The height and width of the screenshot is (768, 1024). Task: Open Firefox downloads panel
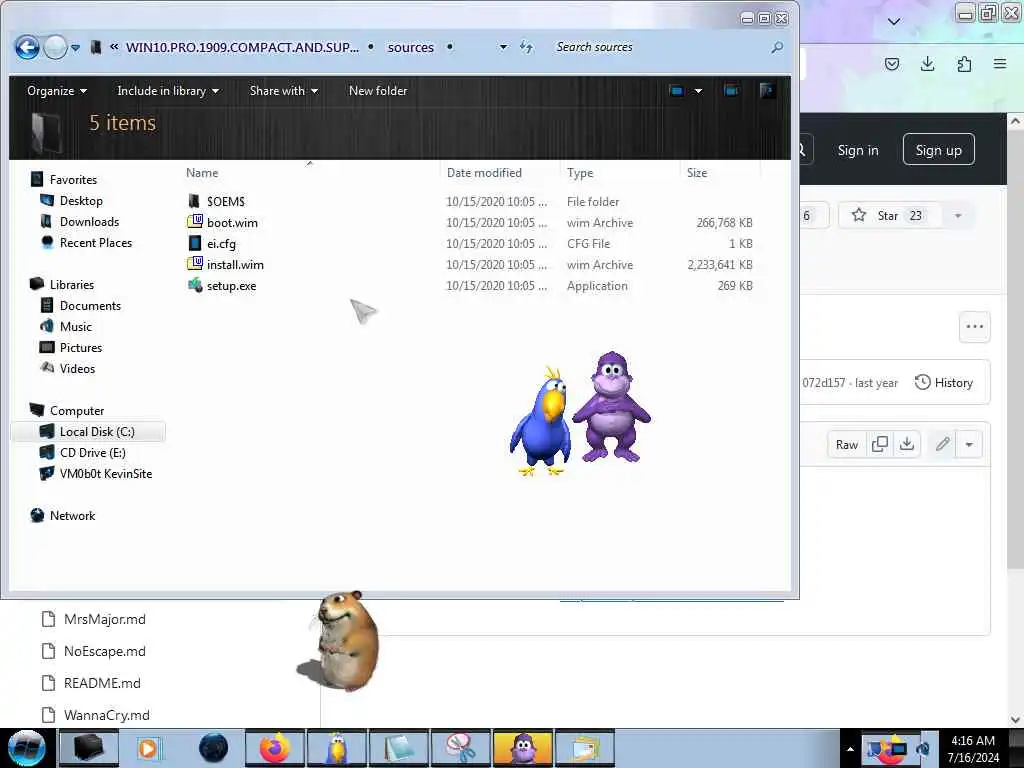(927, 63)
